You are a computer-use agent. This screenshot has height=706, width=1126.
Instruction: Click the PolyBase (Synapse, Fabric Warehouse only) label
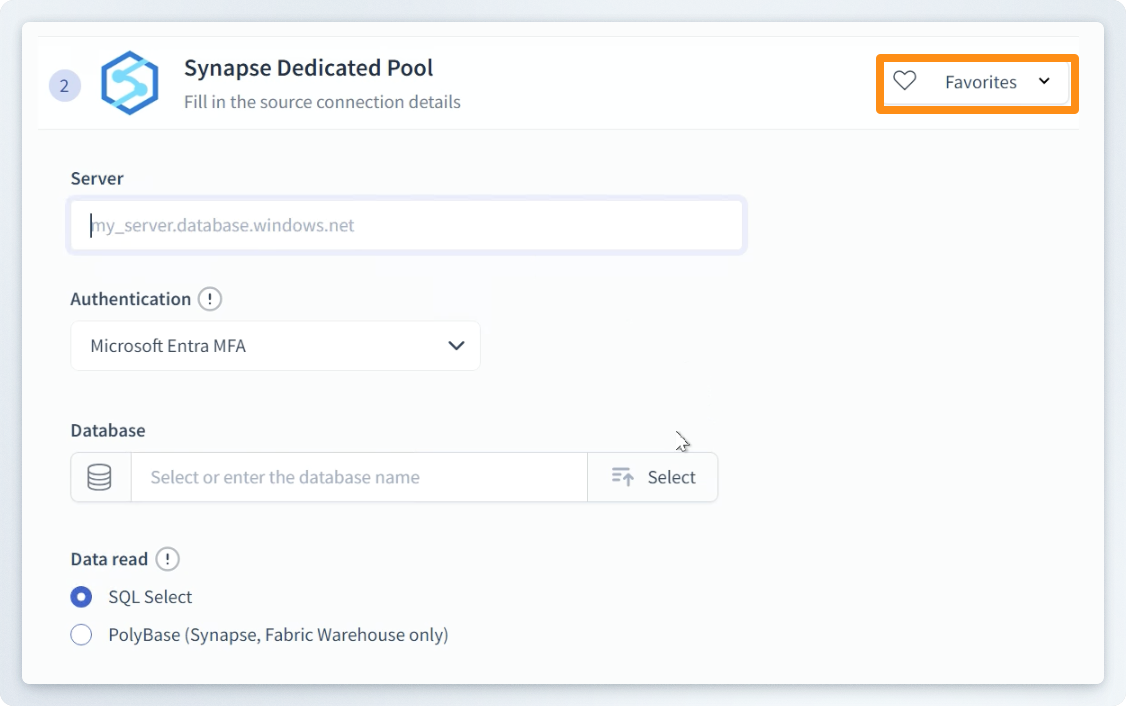[278, 635]
